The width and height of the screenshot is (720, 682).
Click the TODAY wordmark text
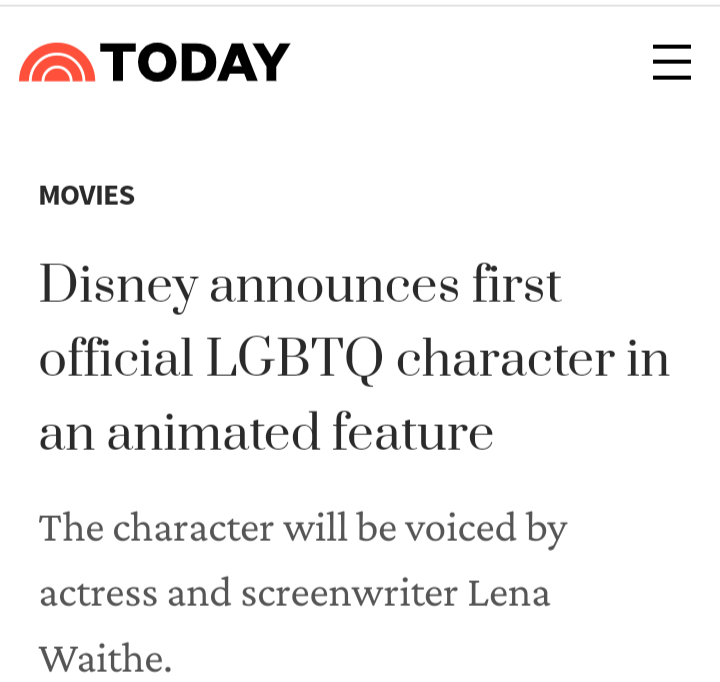pos(195,62)
